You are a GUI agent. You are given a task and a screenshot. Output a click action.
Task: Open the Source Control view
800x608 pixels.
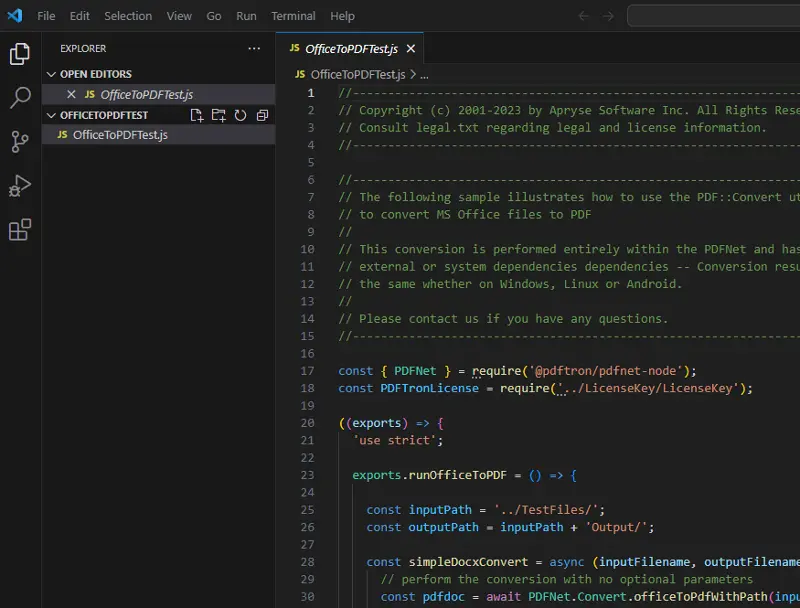click(20, 142)
